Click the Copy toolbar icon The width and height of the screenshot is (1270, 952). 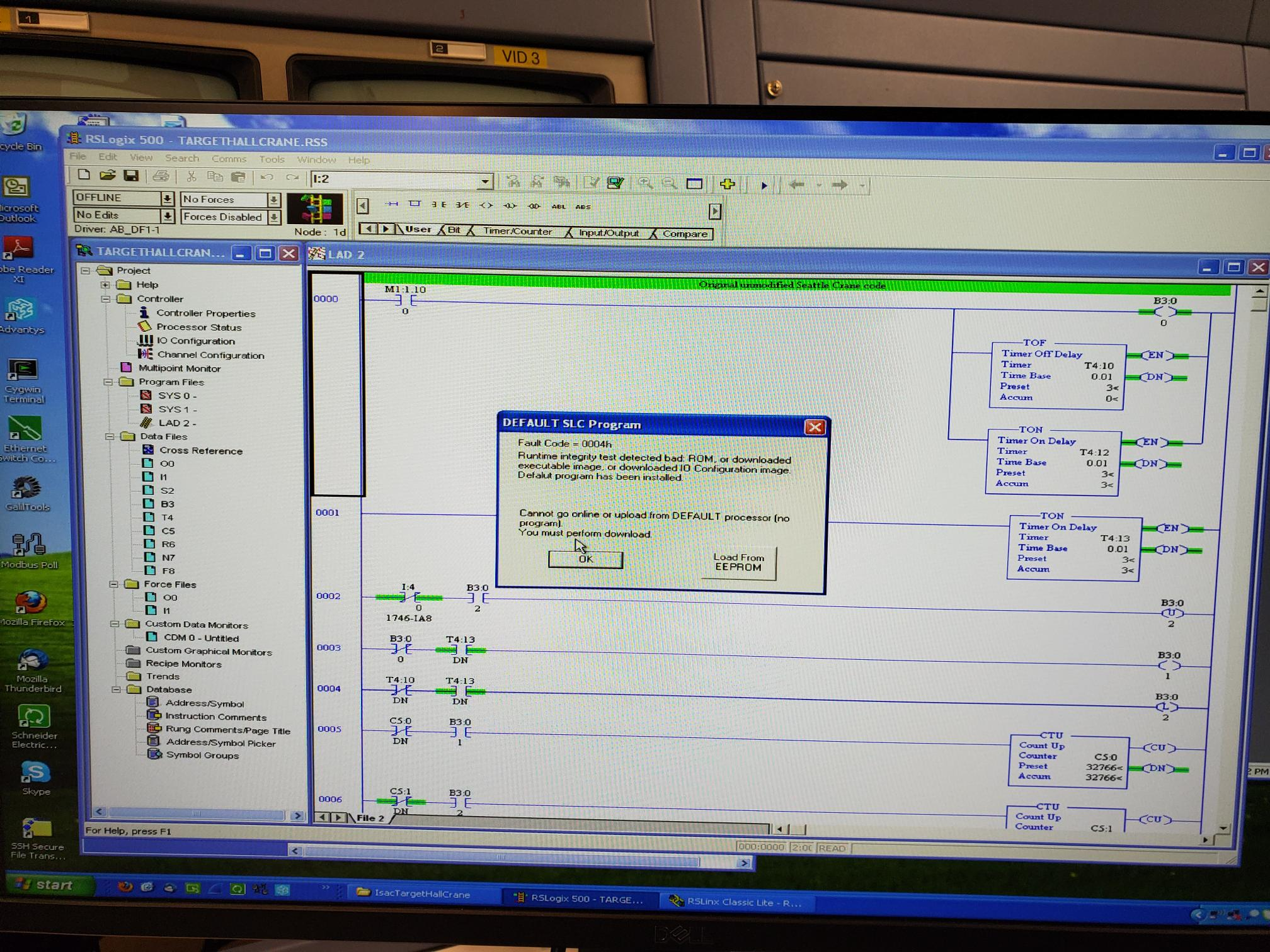(x=215, y=177)
